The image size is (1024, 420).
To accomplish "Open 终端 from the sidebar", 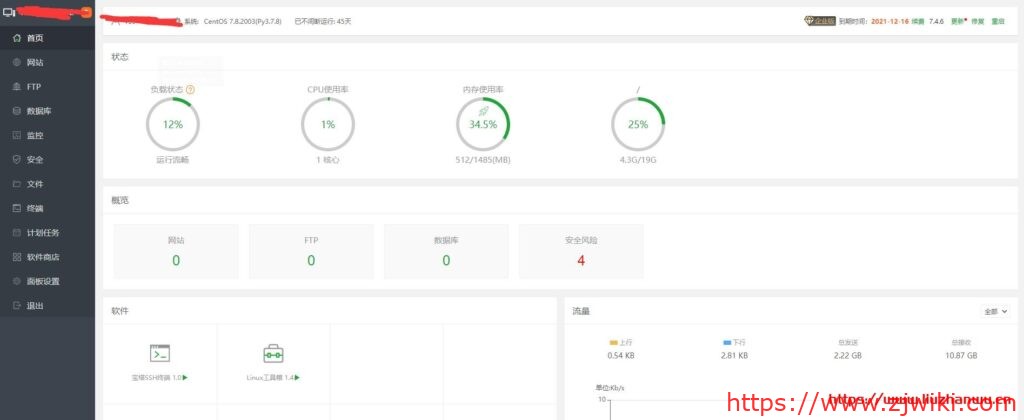I will pyautogui.click(x=35, y=208).
